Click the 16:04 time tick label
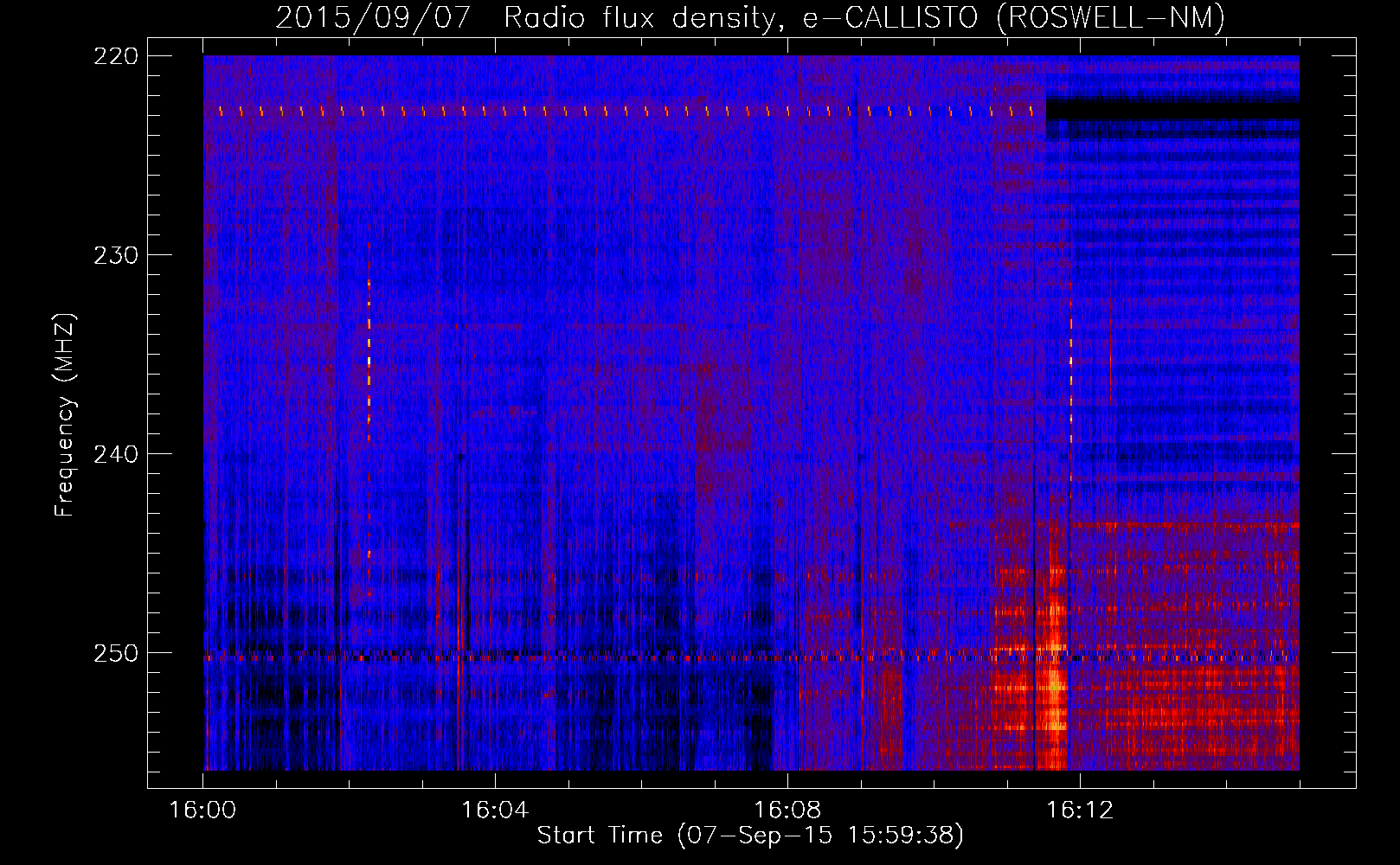The image size is (1400, 865). click(x=495, y=811)
